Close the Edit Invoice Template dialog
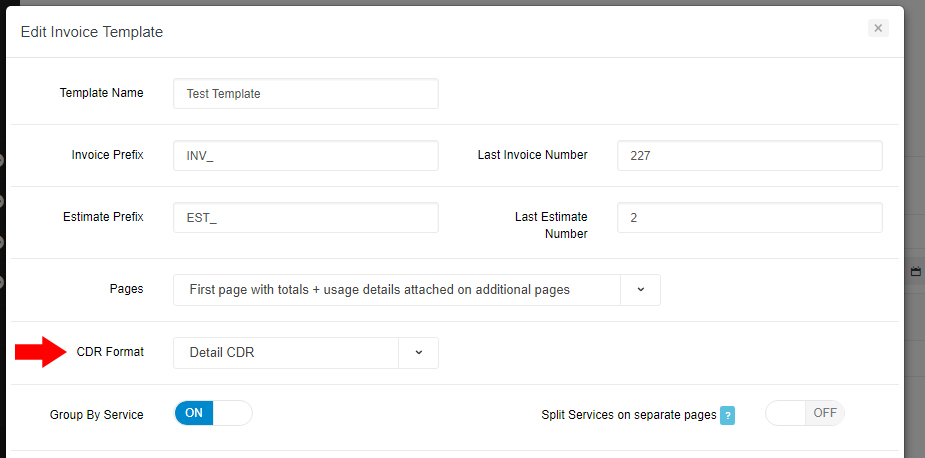The image size is (925, 458). pos(877,29)
